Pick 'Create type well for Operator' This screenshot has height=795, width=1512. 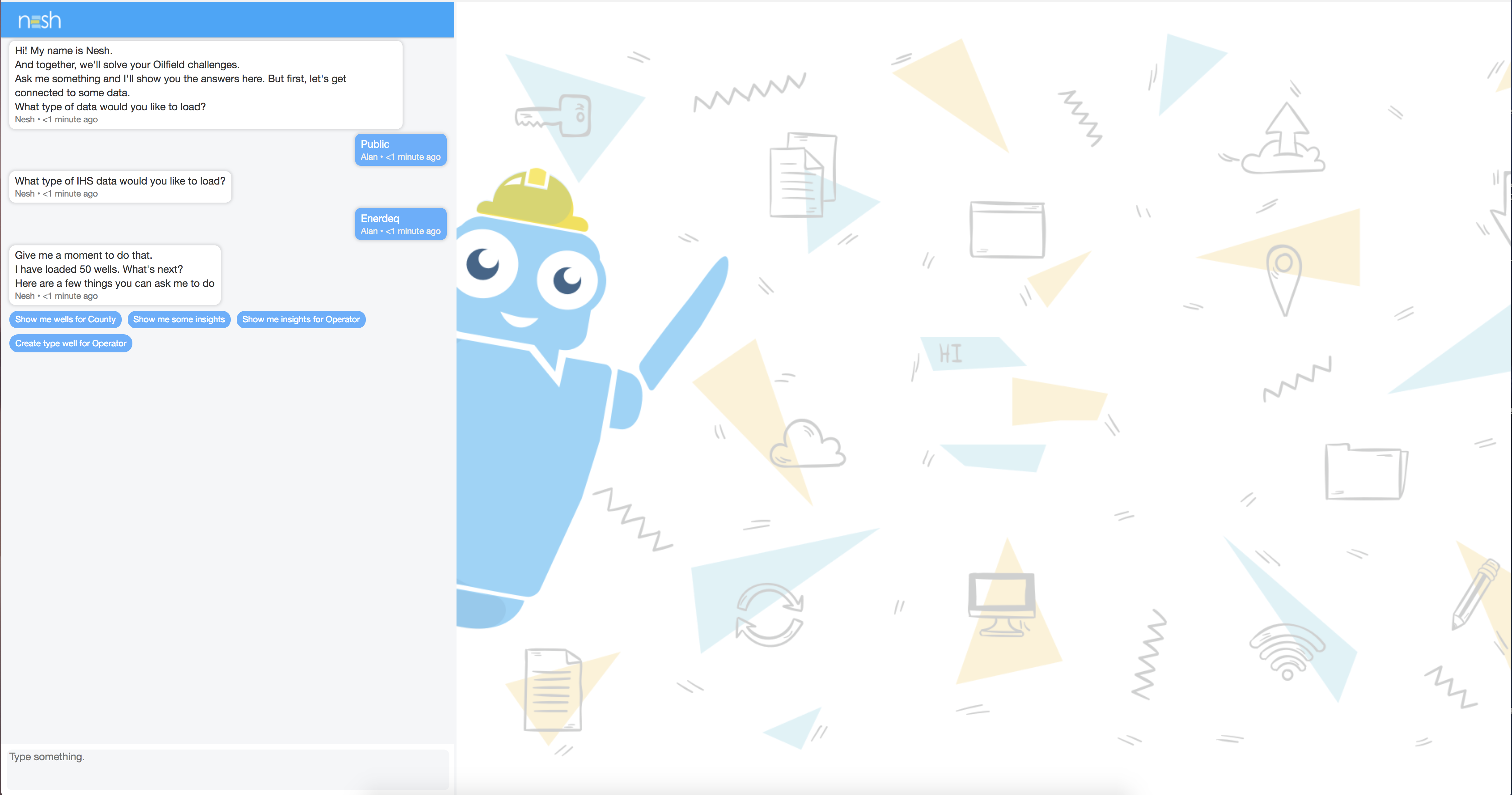pos(71,343)
